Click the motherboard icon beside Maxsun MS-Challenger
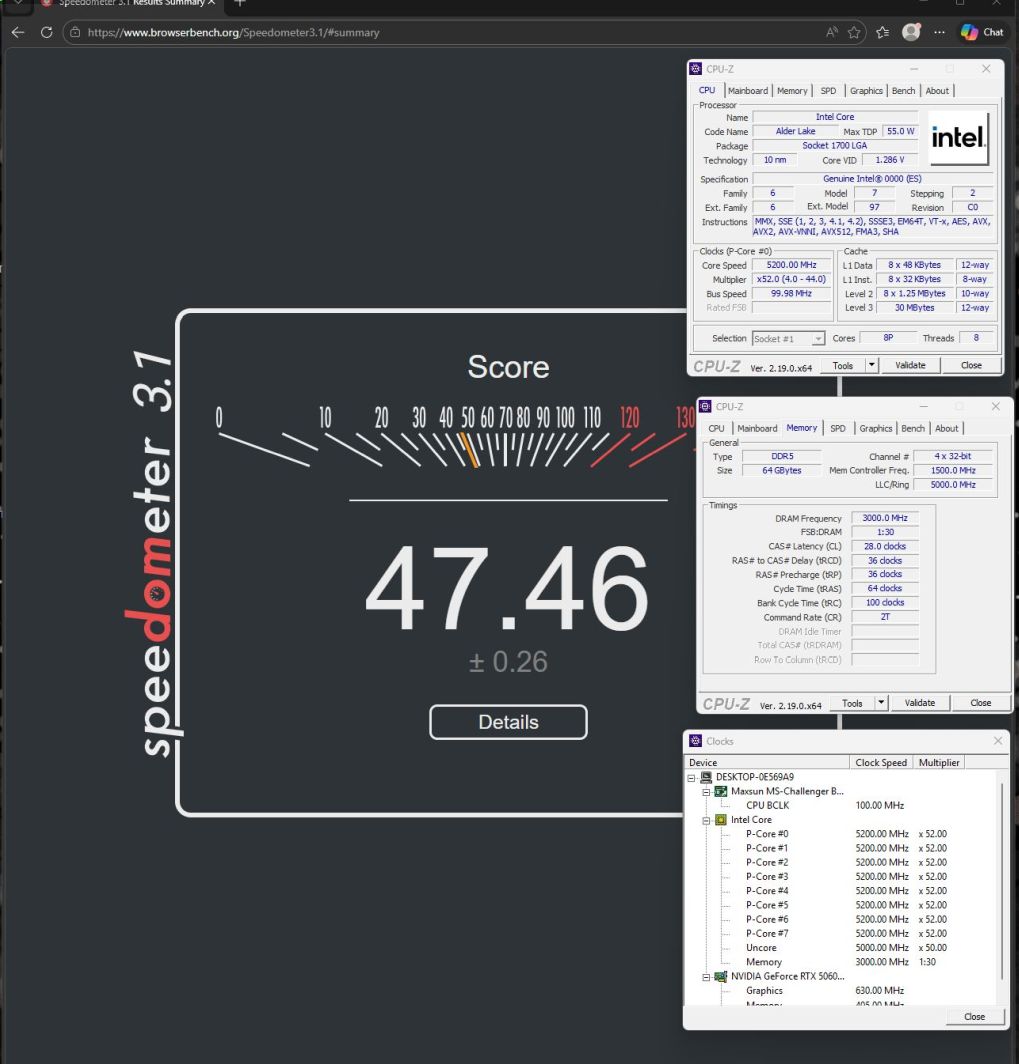This screenshot has height=1064, width=1019. pos(721,791)
